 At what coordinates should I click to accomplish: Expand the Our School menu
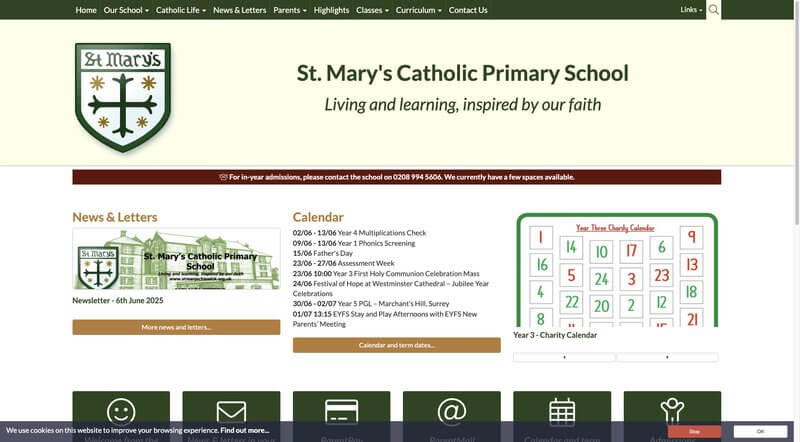(x=126, y=10)
